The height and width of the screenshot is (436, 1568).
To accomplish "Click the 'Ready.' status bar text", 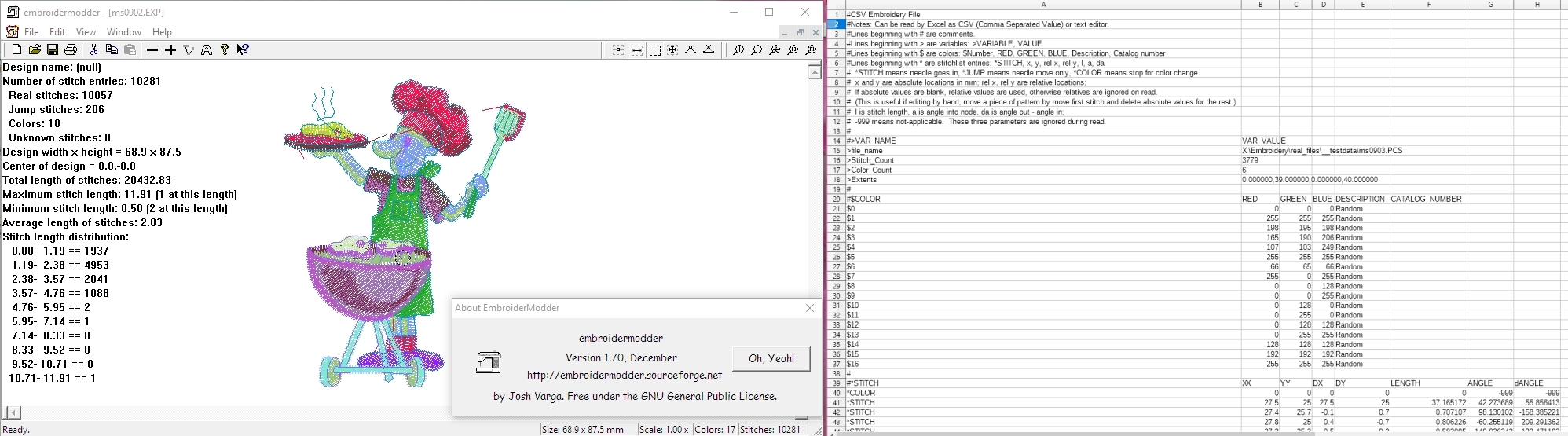I will (x=16, y=430).
